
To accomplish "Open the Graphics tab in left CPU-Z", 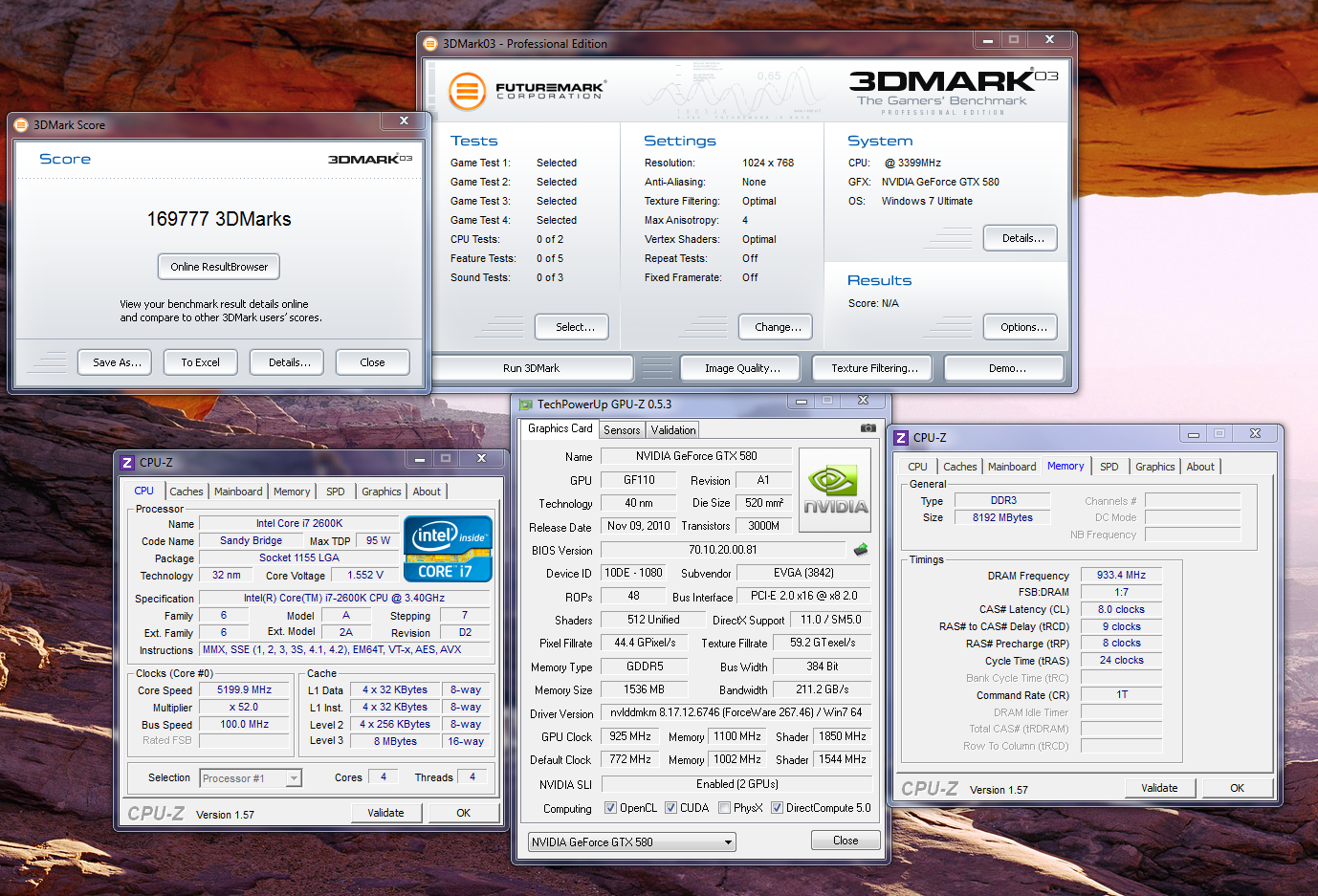I will [x=381, y=492].
